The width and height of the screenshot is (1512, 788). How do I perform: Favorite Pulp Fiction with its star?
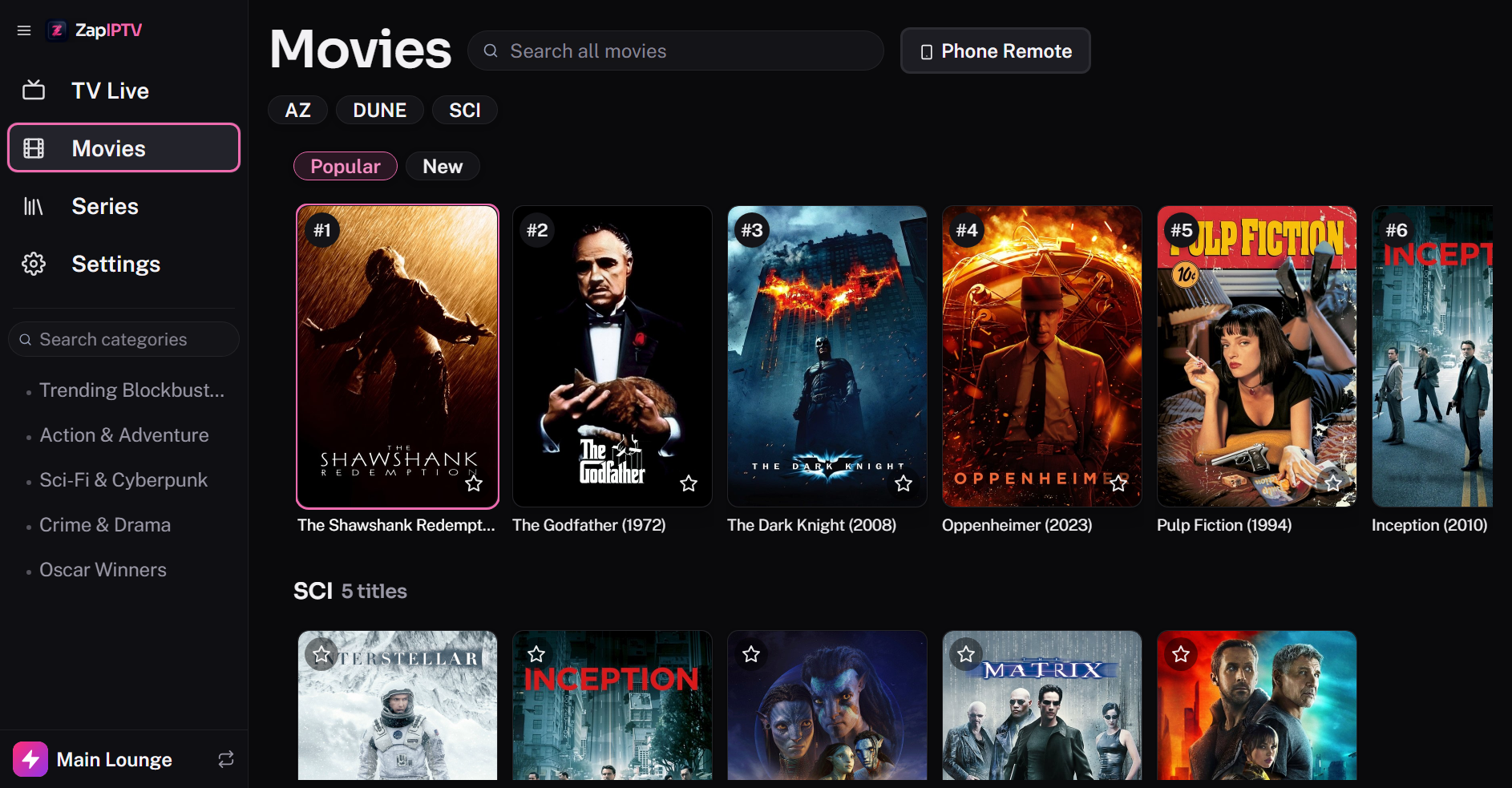pyautogui.click(x=1333, y=483)
